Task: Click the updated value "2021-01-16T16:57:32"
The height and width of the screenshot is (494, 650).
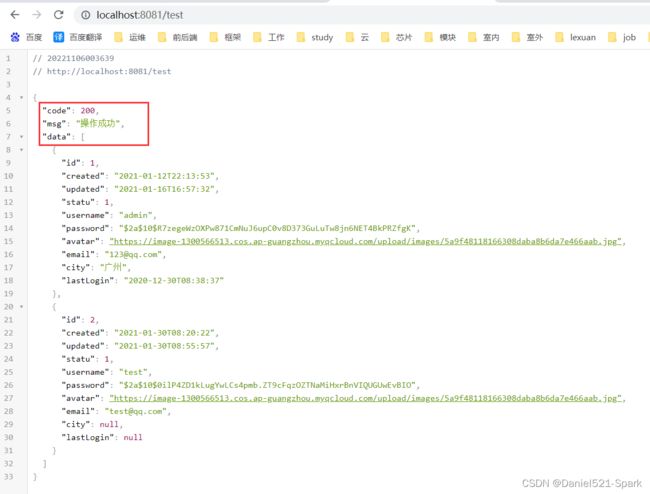Action: [165, 189]
